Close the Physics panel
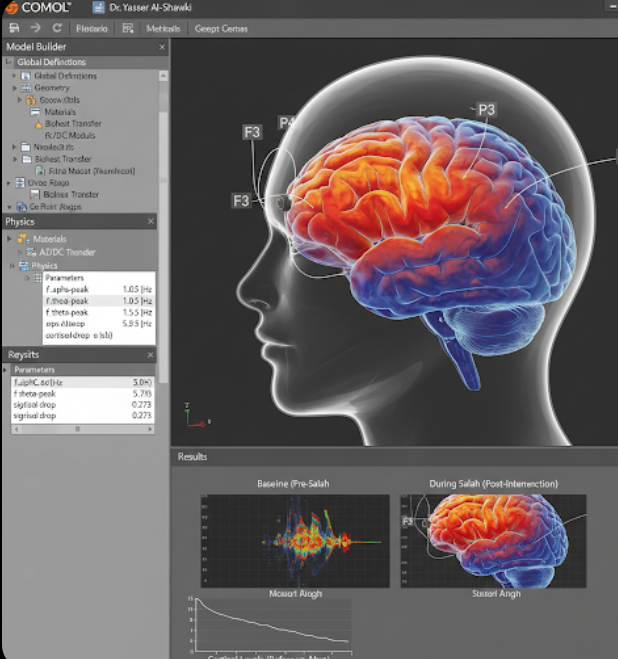618x659 pixels. (150, 221)
